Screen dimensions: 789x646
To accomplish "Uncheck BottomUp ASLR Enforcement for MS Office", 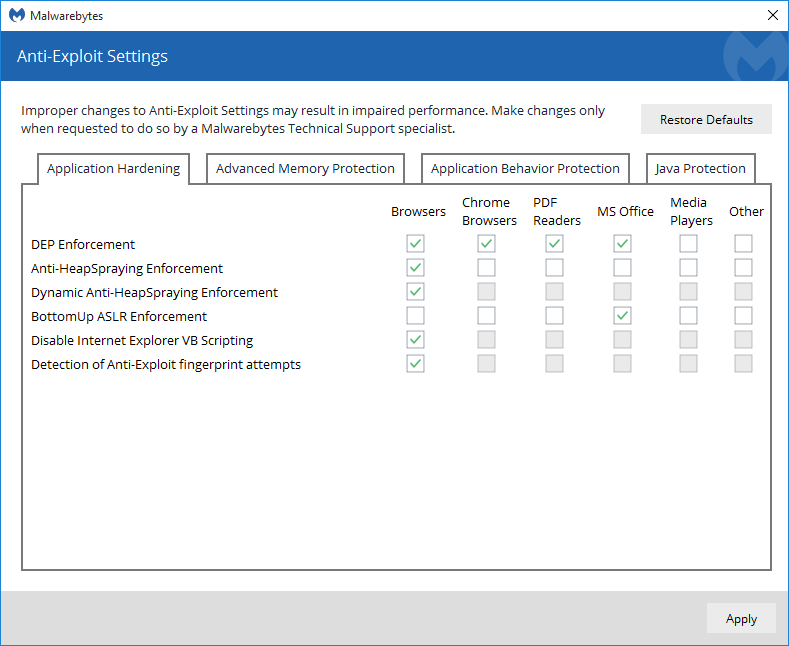I will click(x=622, y=316).
